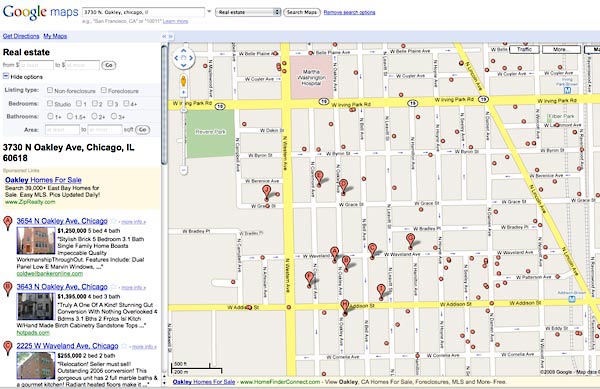Open the My Maps tab

(55, 36)
